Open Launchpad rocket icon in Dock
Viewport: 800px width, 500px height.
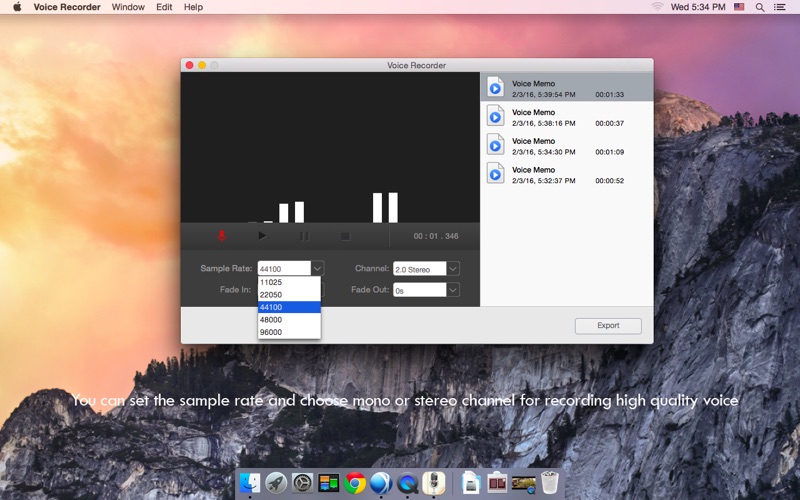[x=276, y=482]
